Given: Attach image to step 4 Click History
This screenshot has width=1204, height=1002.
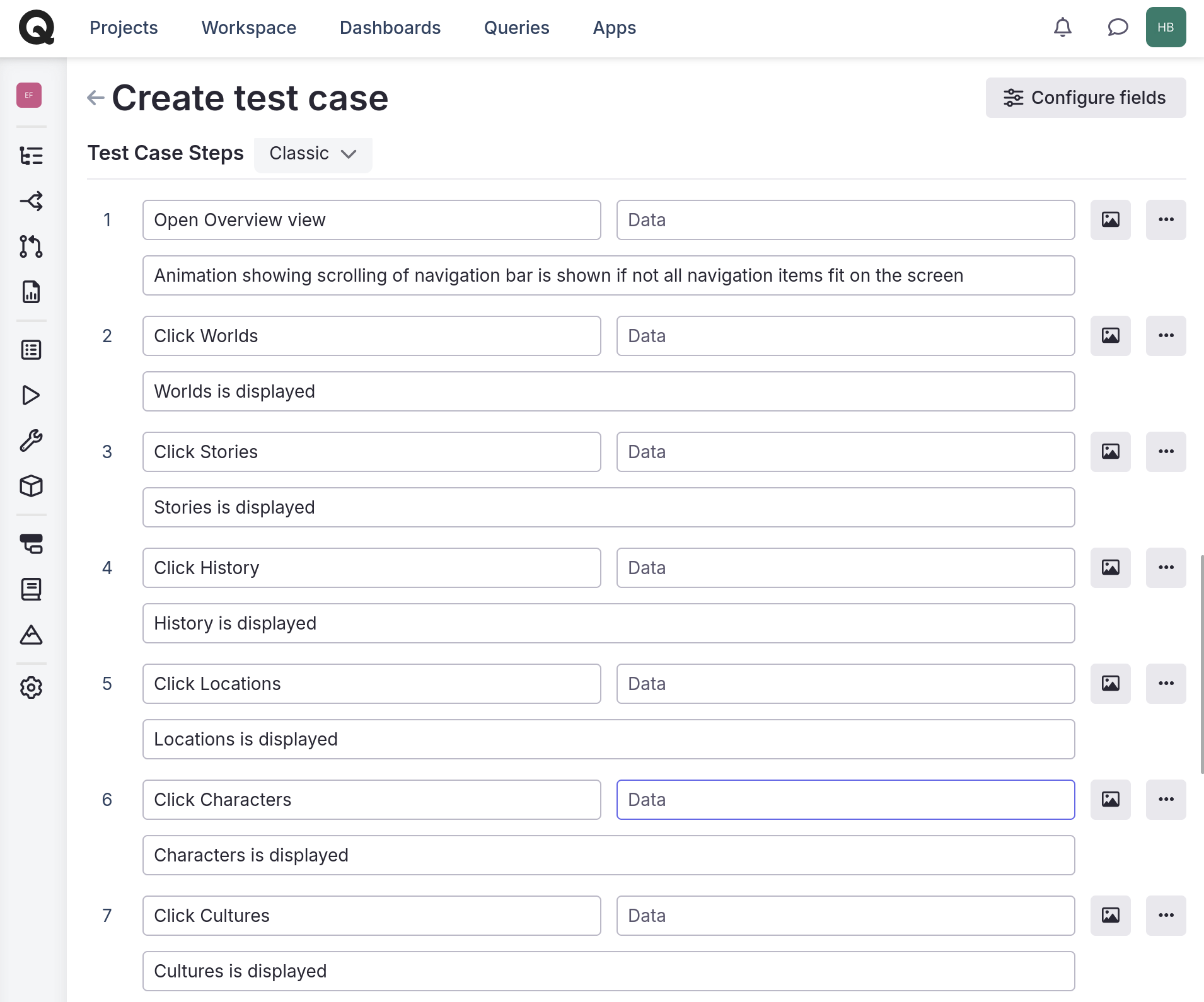Looking at the screenshot, I should [1110, 568].
